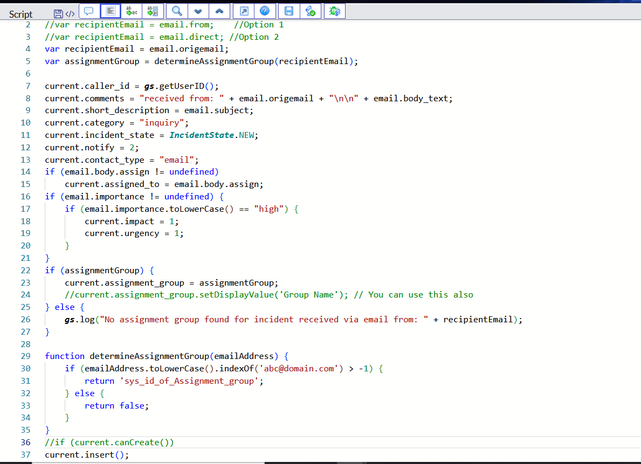Click the gs.log statement on line 26
641x464 pixels.
pos(293,319)
